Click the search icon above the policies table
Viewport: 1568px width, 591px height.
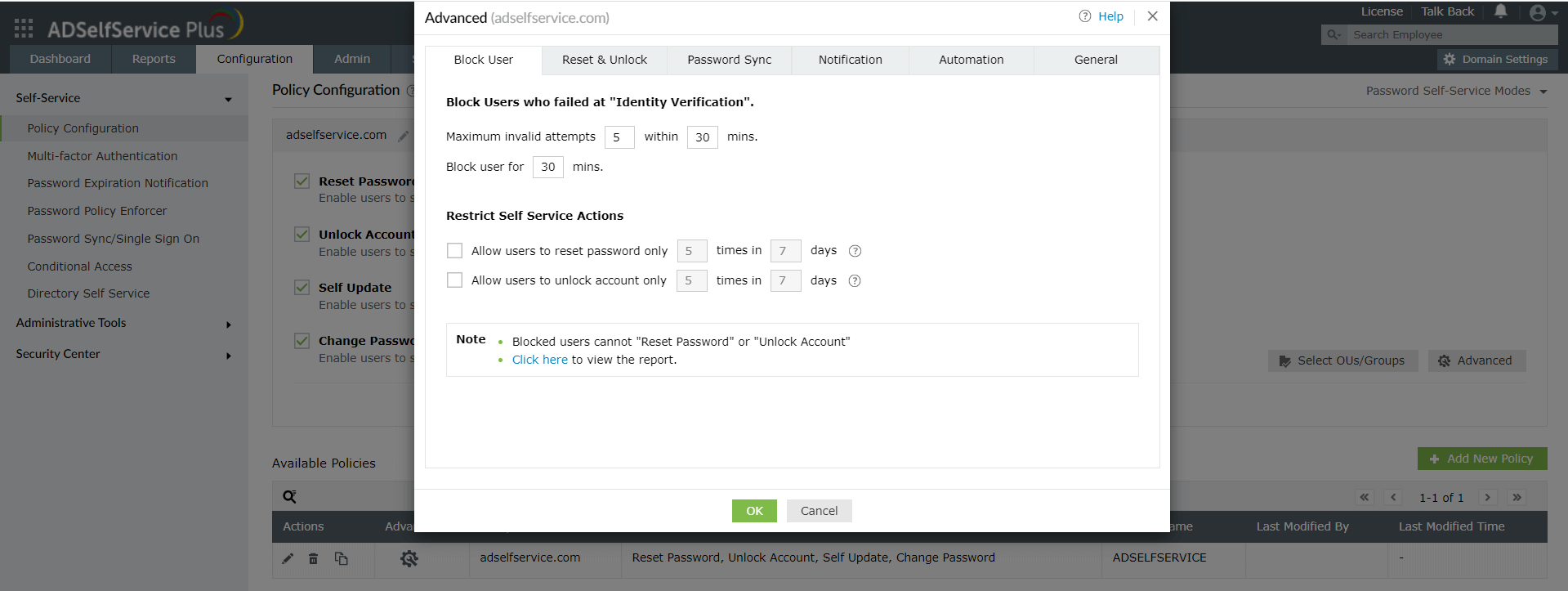pos(289,497)
